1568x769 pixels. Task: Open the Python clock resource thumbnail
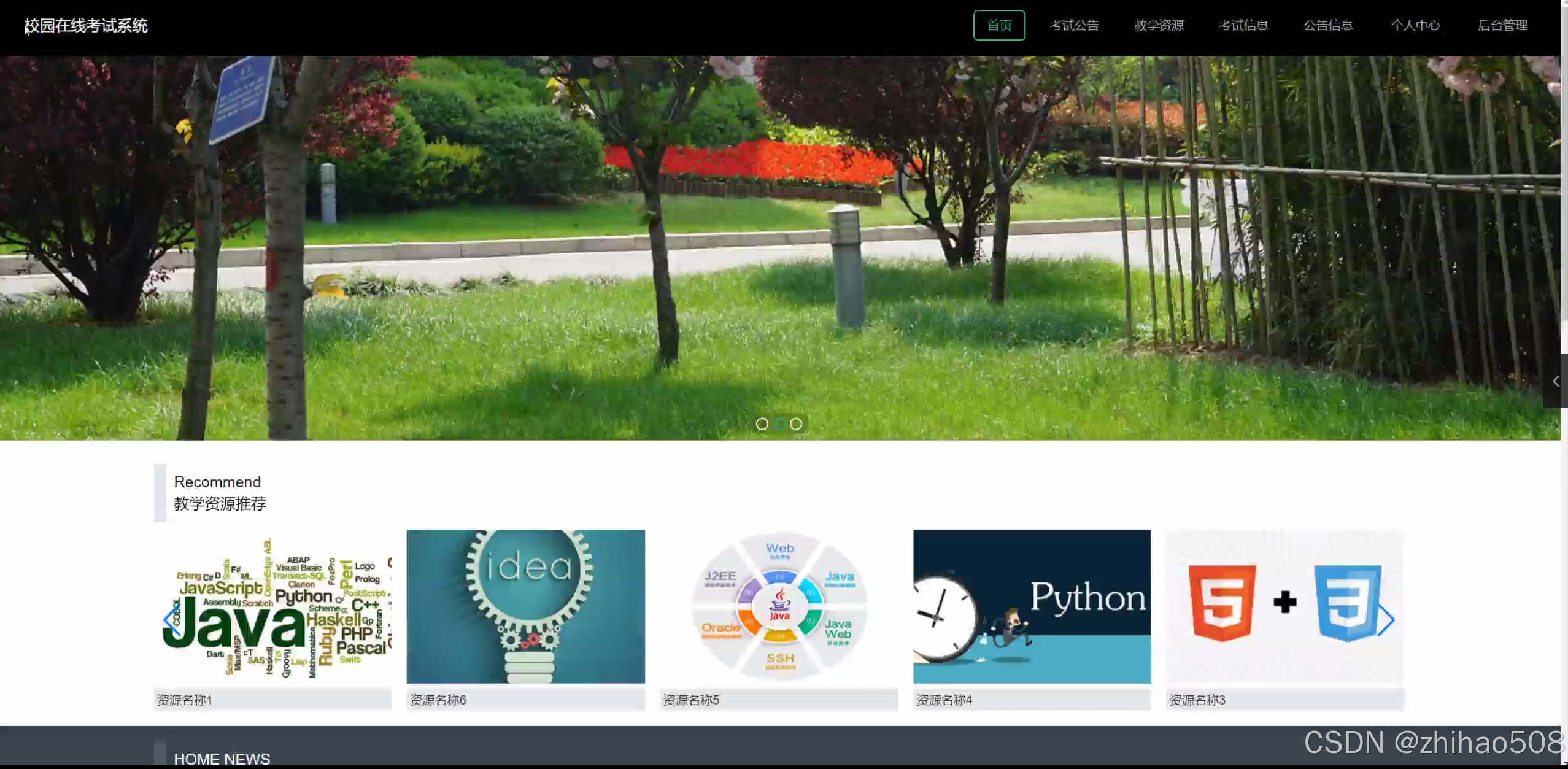click(x=1032, y=606)
